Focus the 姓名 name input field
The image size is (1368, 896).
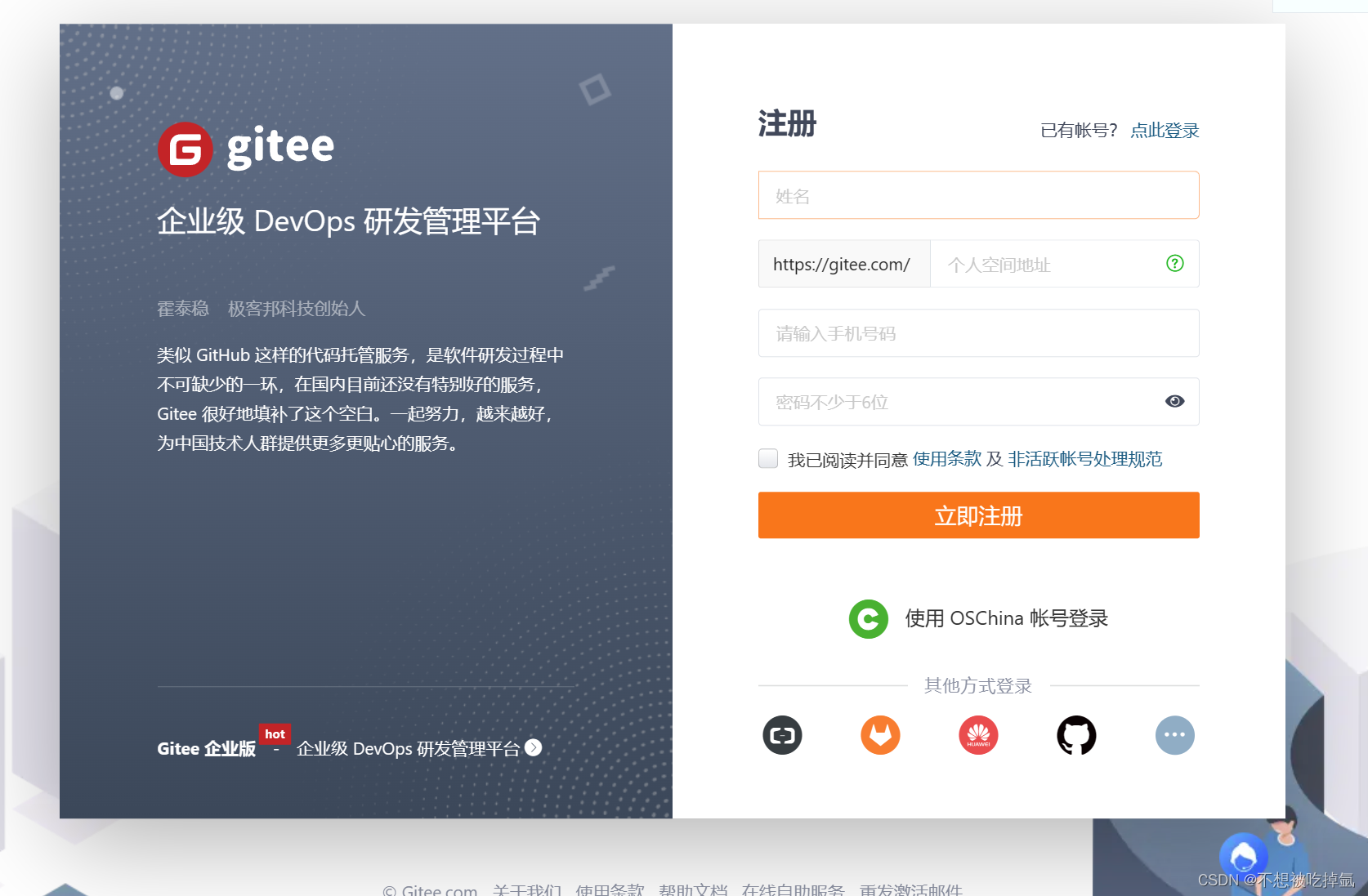tap(978, 195)
